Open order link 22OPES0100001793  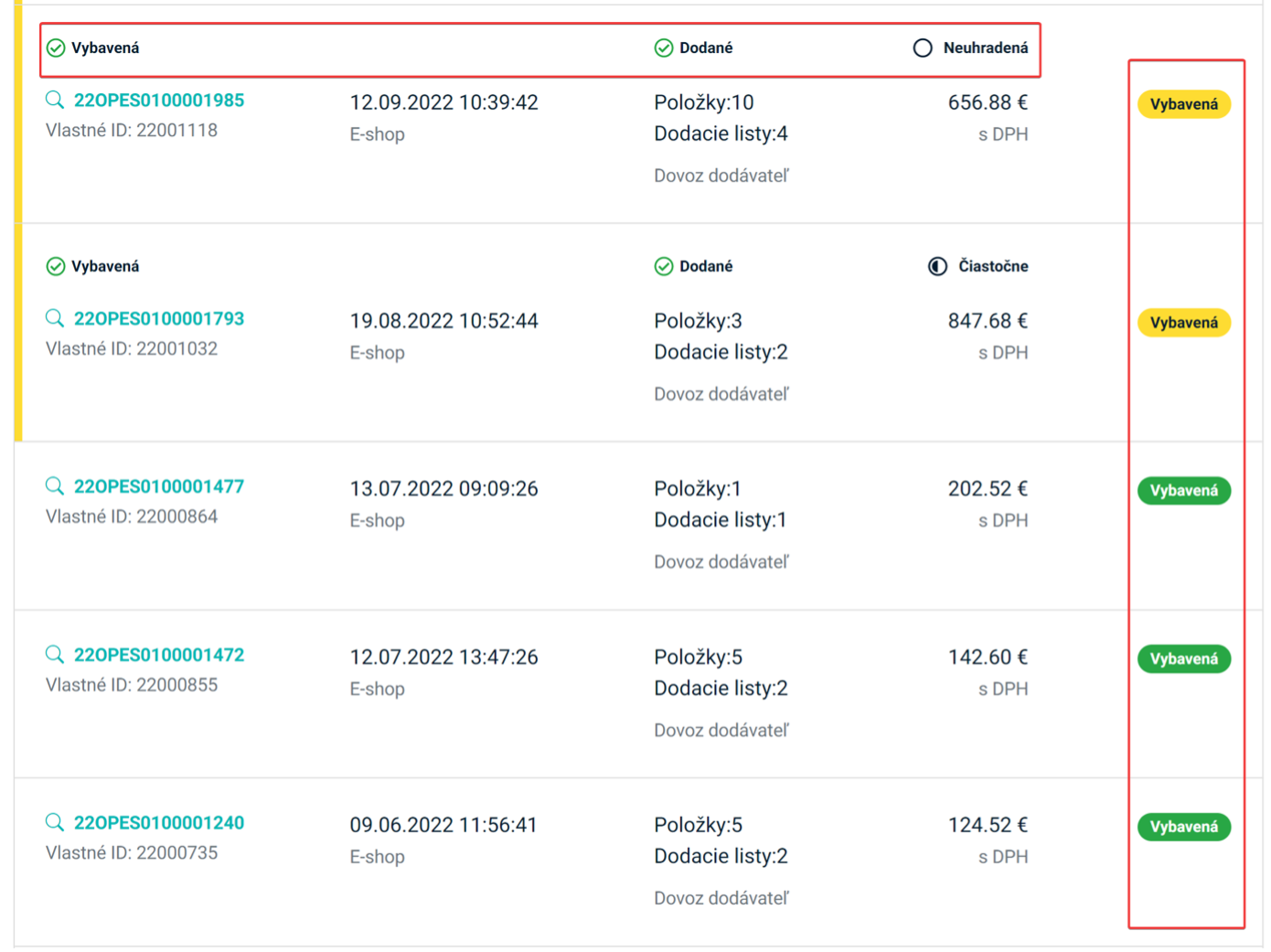[x=159, y=319]
